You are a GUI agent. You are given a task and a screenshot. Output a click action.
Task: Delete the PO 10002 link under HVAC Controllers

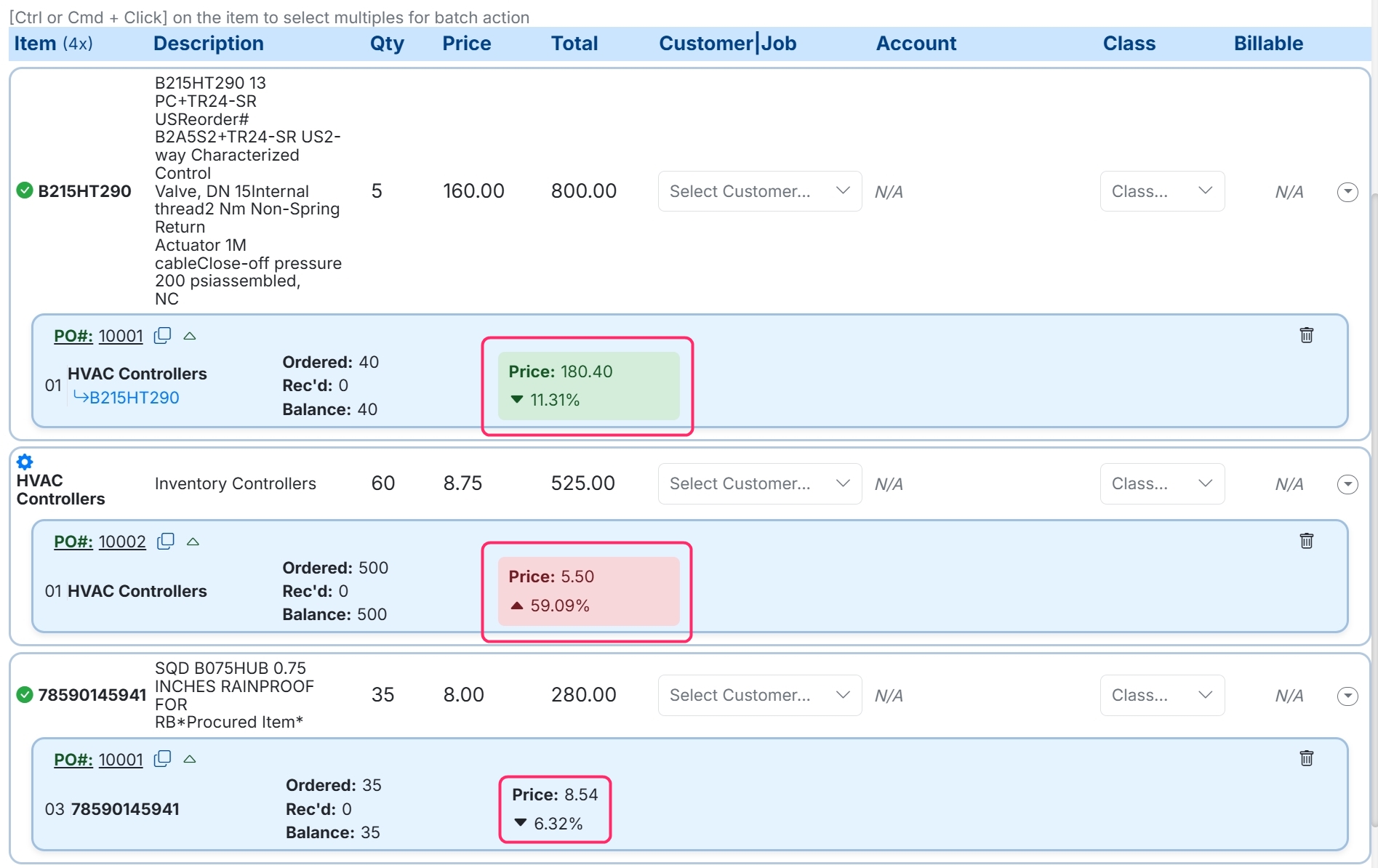[x=1307, y=541]
